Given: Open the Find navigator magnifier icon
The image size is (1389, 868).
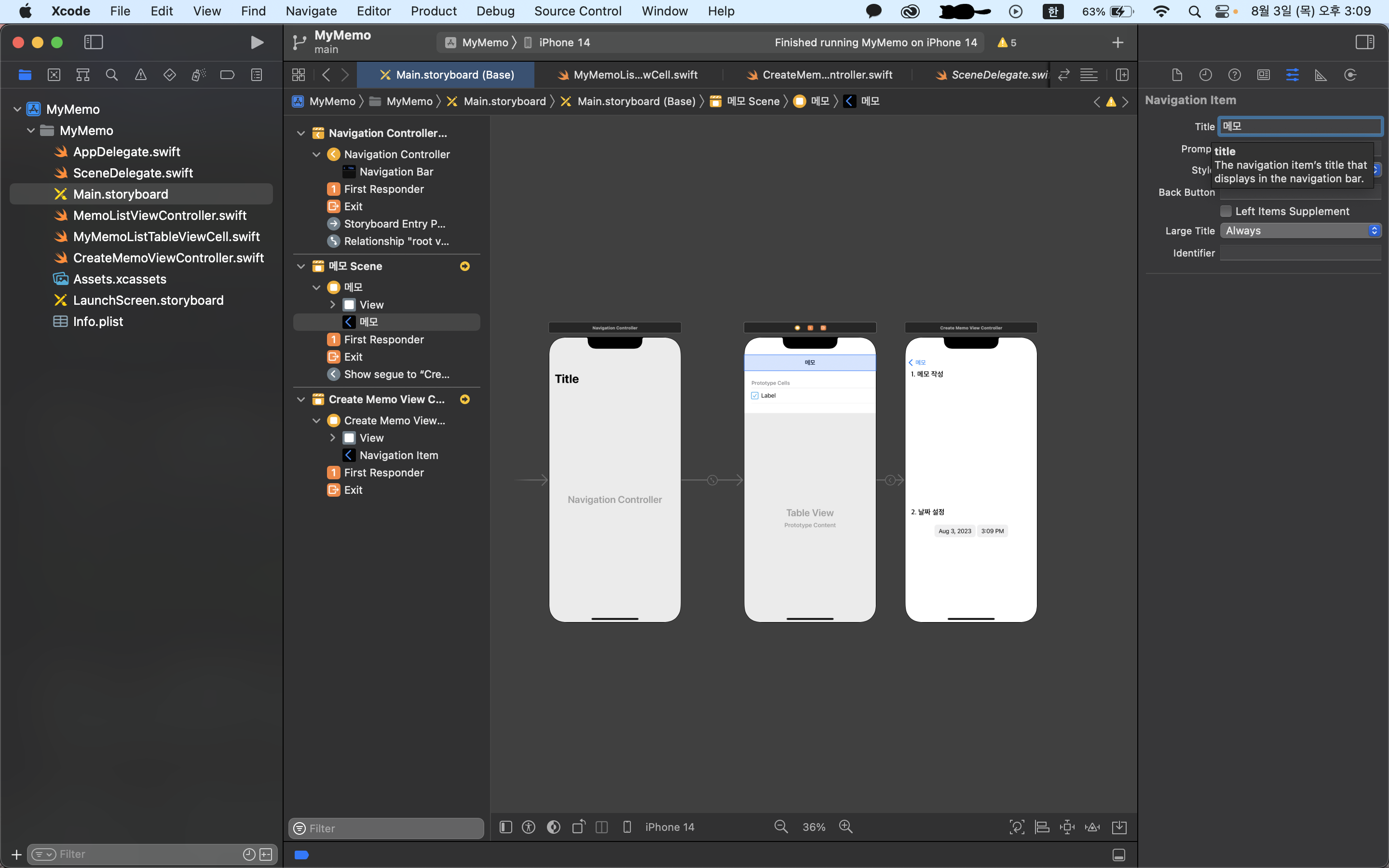Looking at the screenshot, I should [112, 75].
